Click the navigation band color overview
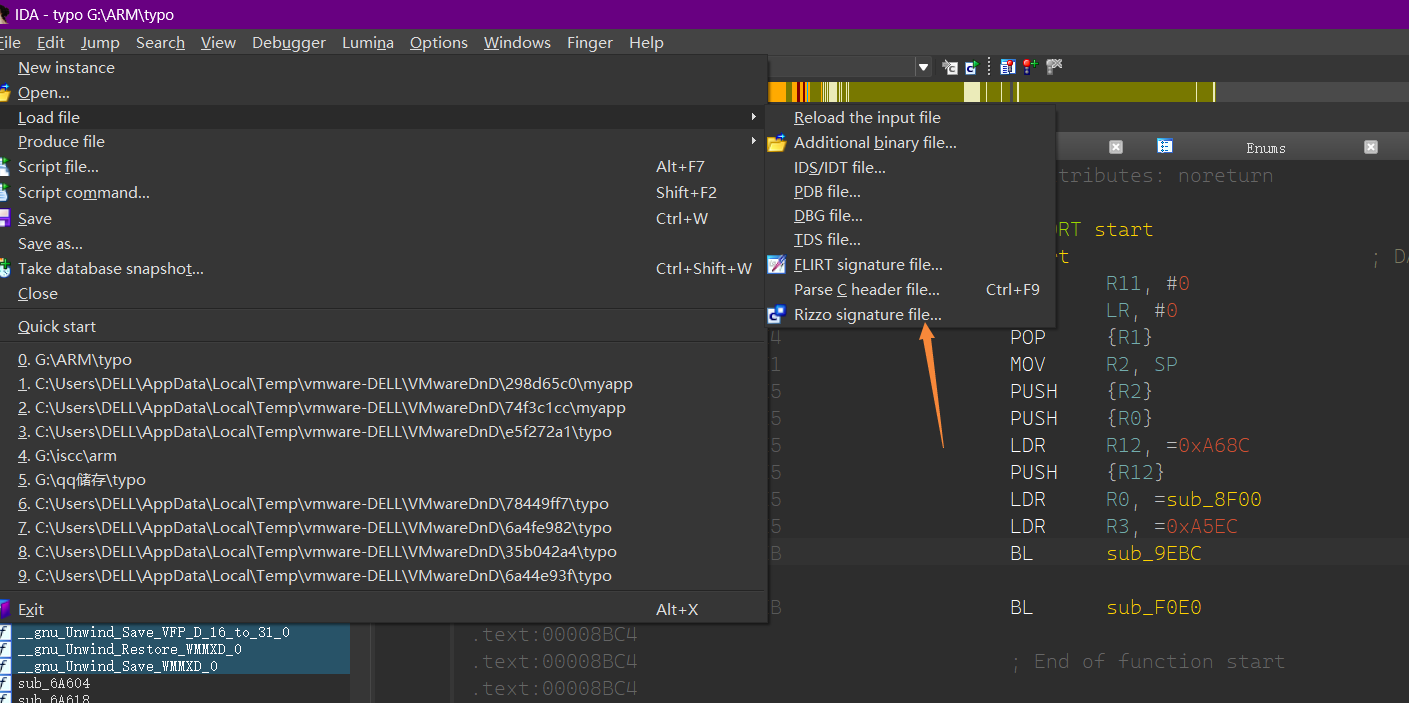Screen dimensions: 1409x703 pos(1000,92)
